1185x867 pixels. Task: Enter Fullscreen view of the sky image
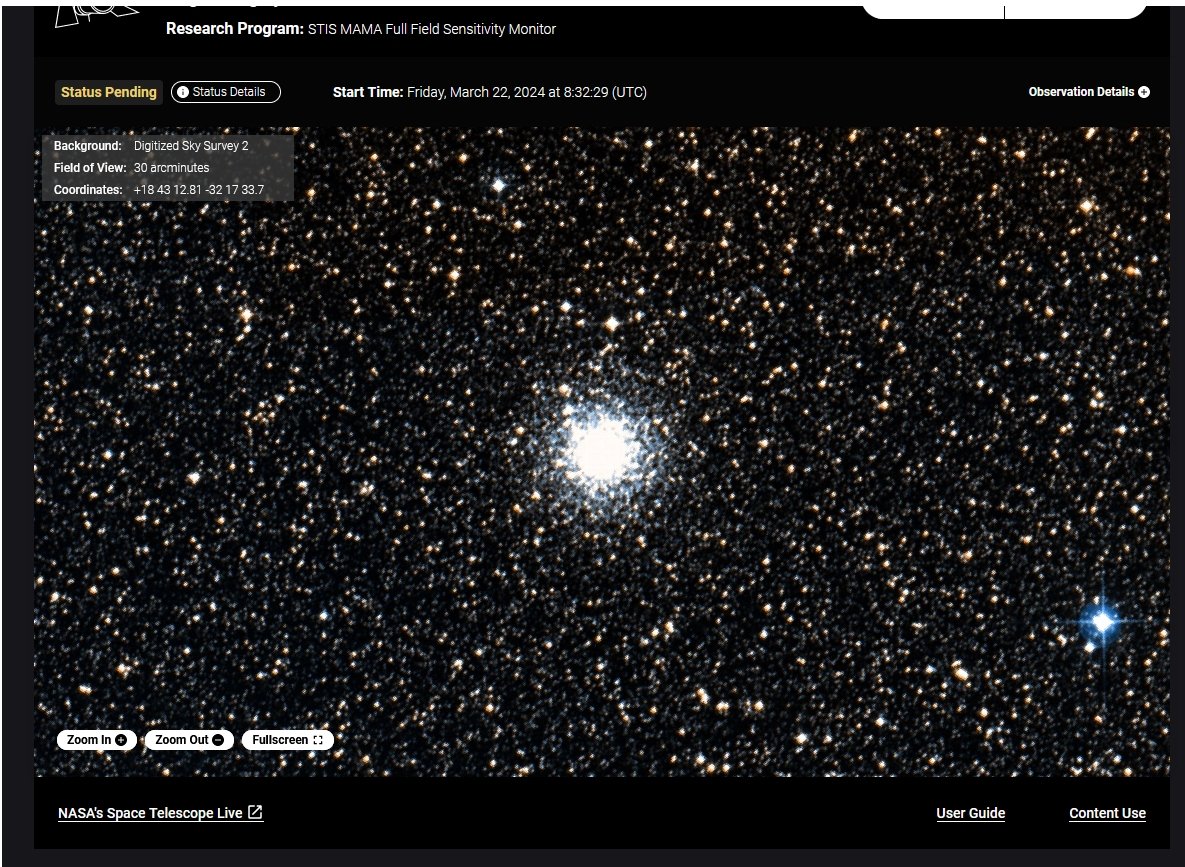point(287,740)
